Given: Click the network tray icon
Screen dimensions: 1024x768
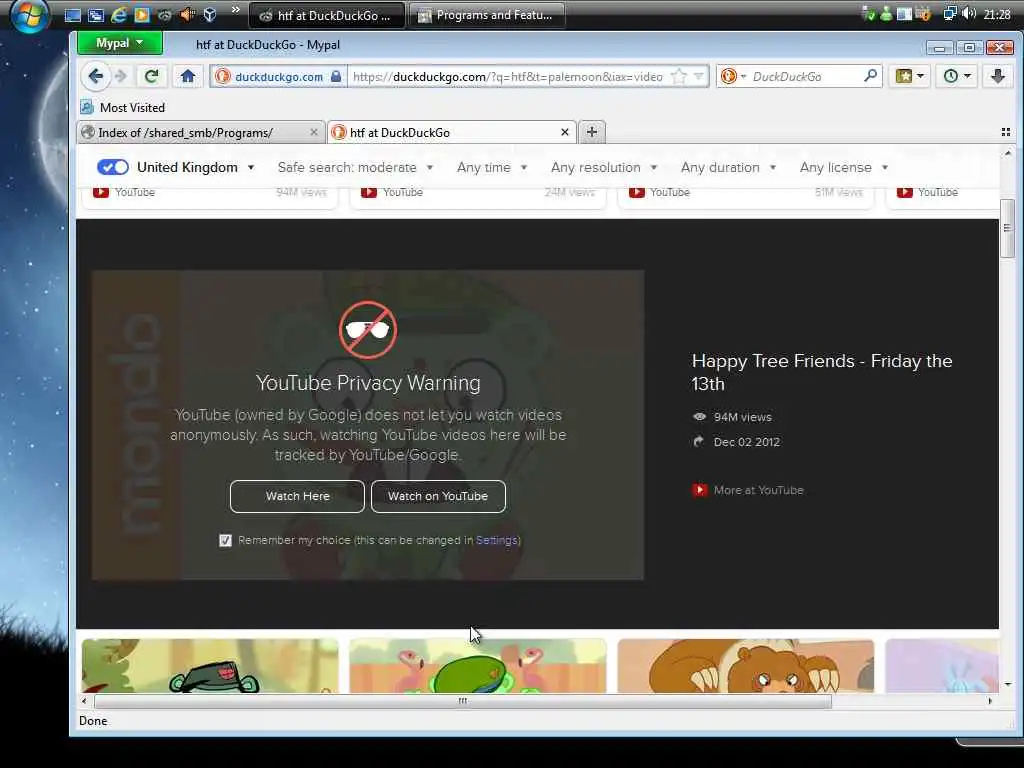Looking at the screenshot, I should (950, 14).
